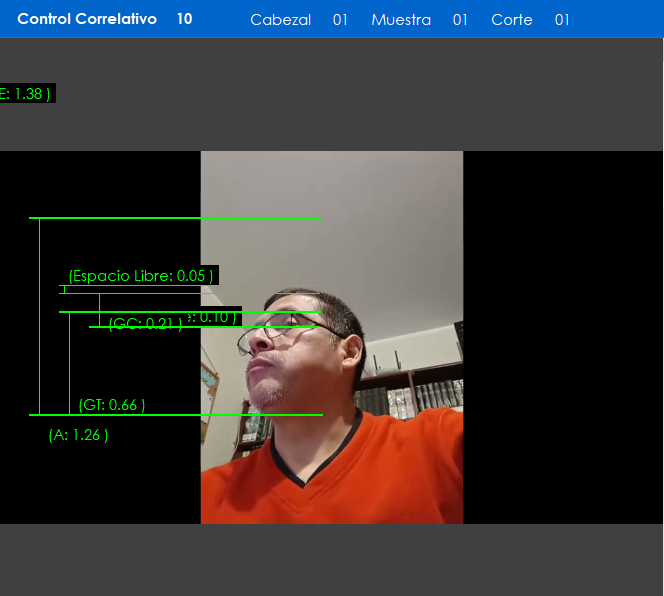The image size is (664, 596).
Task: Select the 01 value next to Corte
Action: pyautogui.click(x=562, y=20)
